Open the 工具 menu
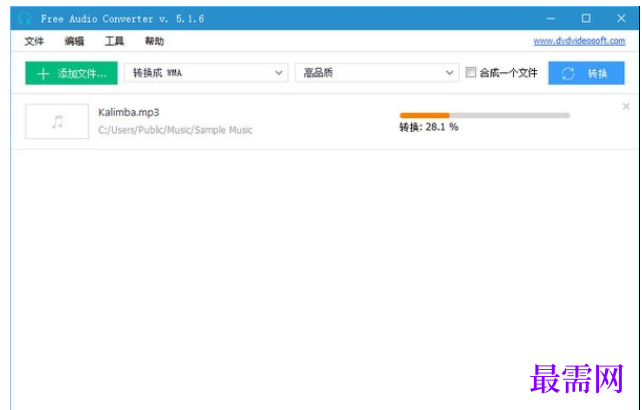This screenshot has width=642, height=410. click(x=114, y=41)
